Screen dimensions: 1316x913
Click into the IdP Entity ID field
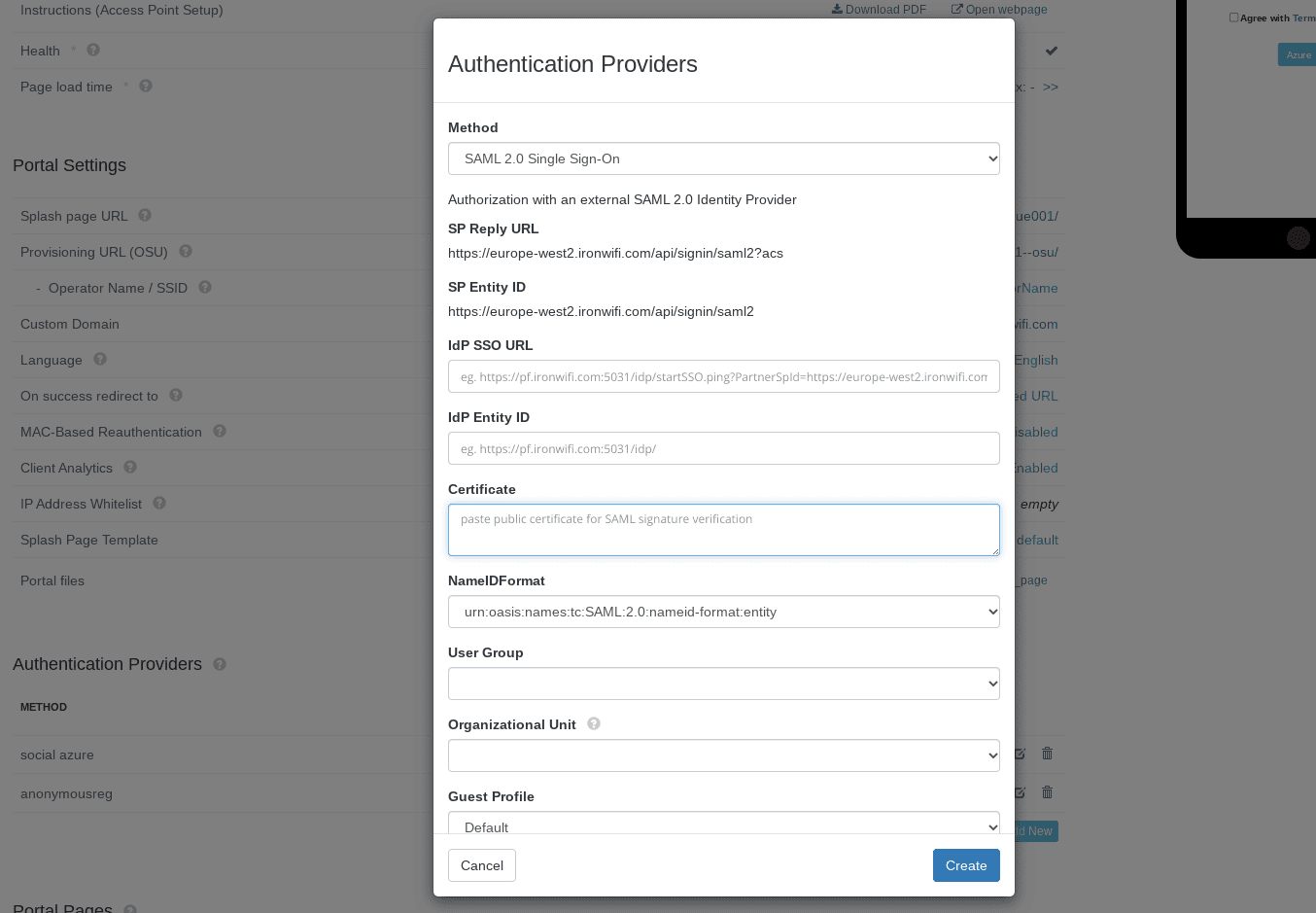pyautogui.click(x=724, y=448)
